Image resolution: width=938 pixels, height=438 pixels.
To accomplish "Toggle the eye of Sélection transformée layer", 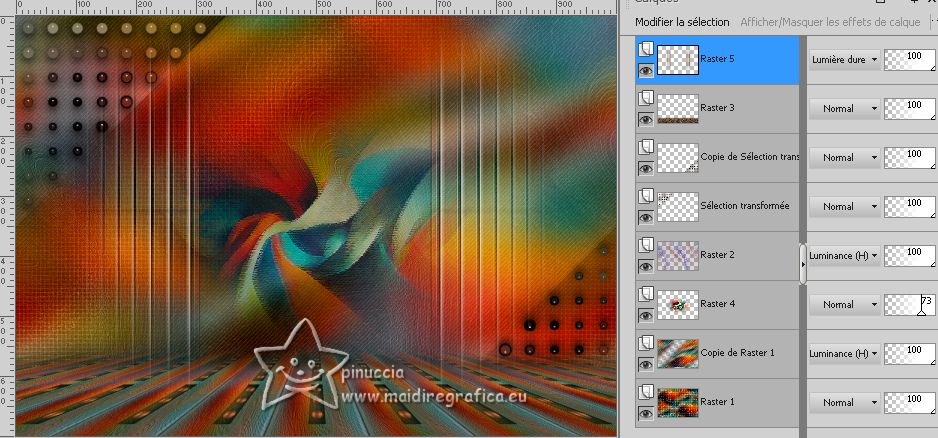I will 645,218.
